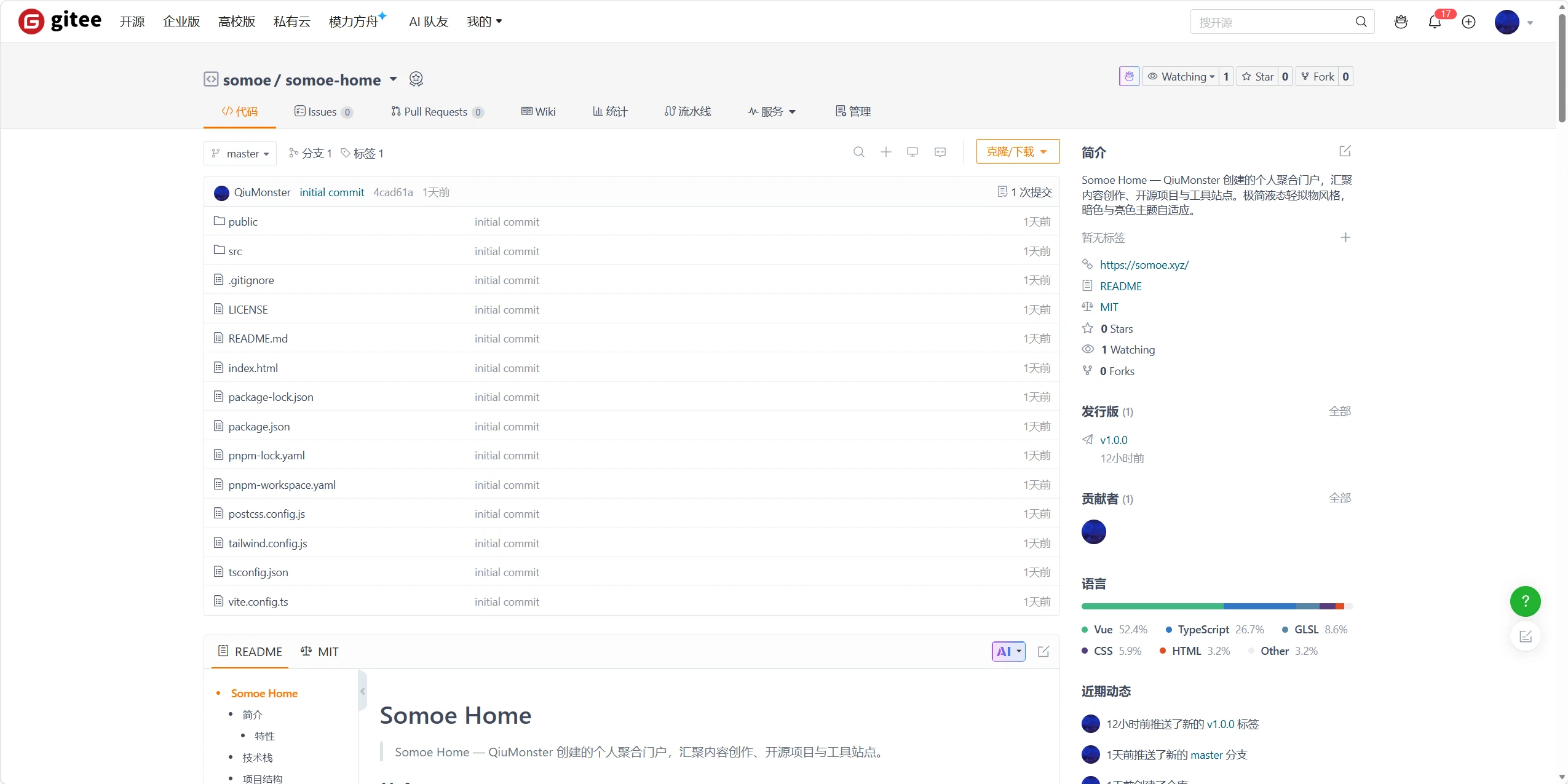
Task: Click the Gitee logo
Action: [x=60, y=21]
